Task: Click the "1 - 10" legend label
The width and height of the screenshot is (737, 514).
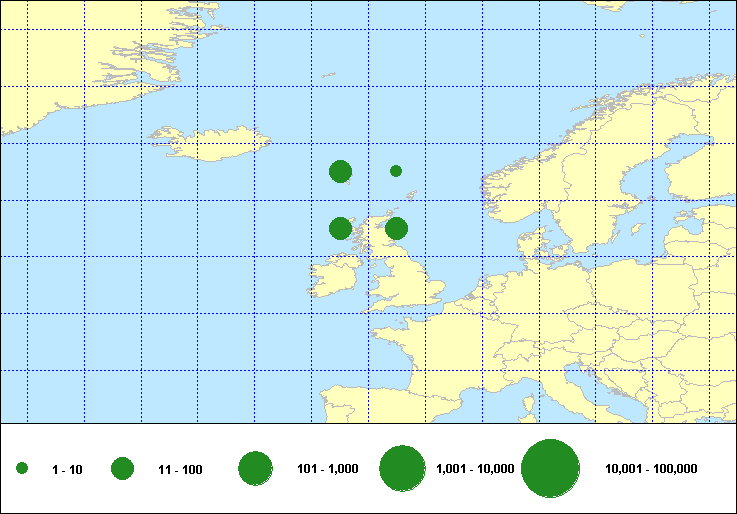Action: point(67,469)
